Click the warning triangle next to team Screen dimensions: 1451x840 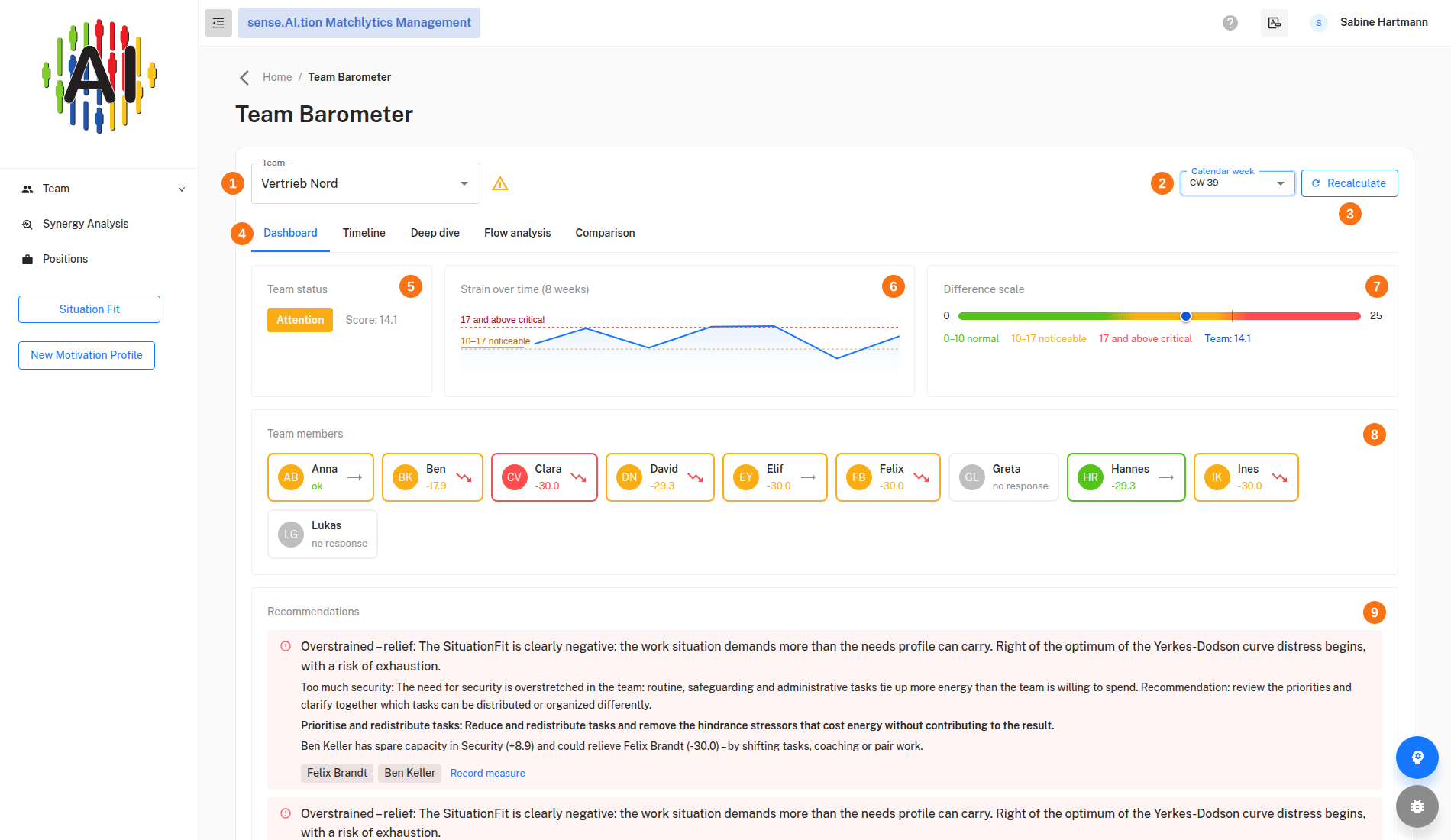[x=500, y=183]
